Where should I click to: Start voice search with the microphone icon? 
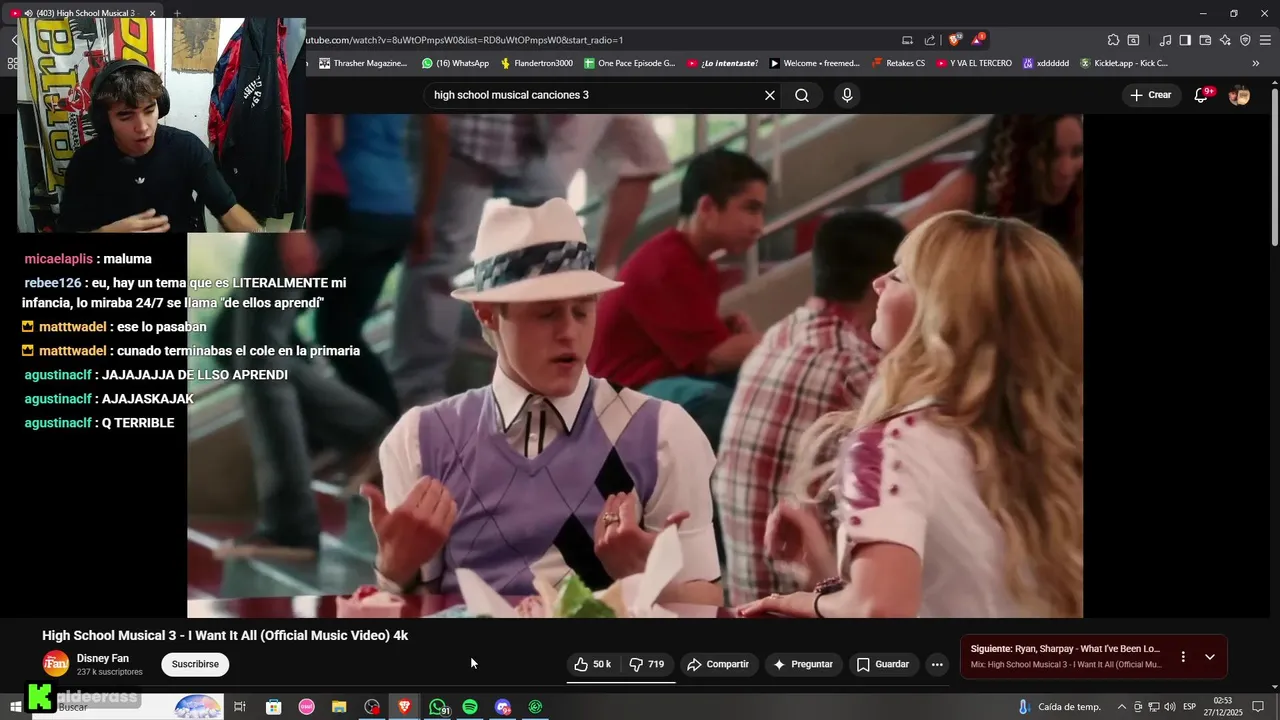tap(847, 95)
